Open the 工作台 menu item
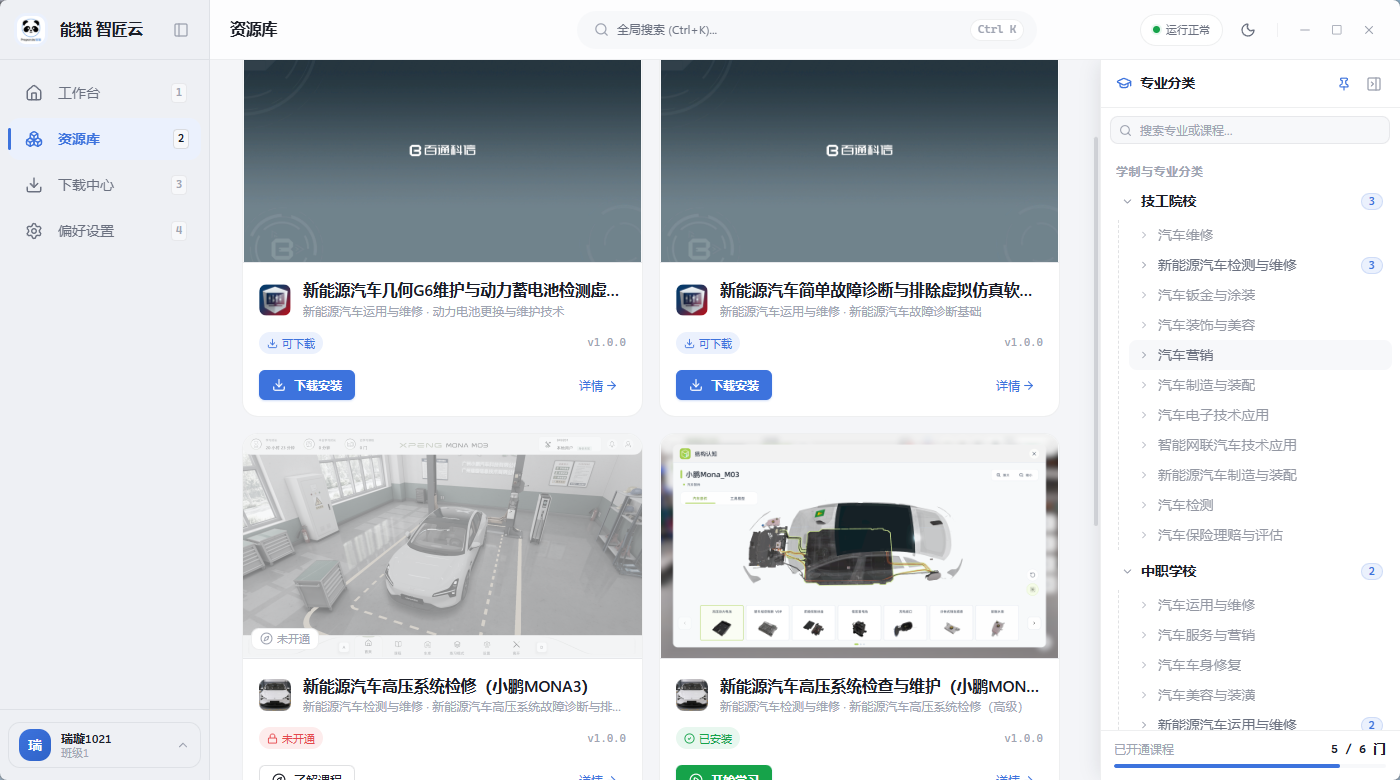This screenshot has height=780, width=1400. pos(105,93)
